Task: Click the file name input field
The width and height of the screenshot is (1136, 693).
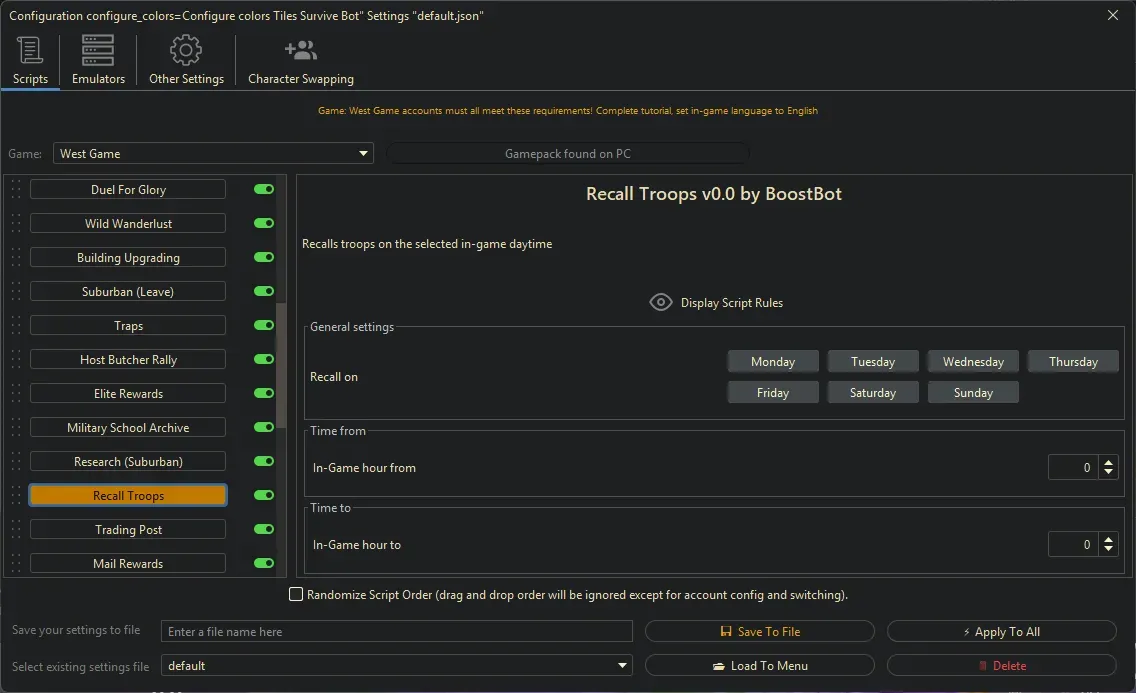Action: (397, 632)
